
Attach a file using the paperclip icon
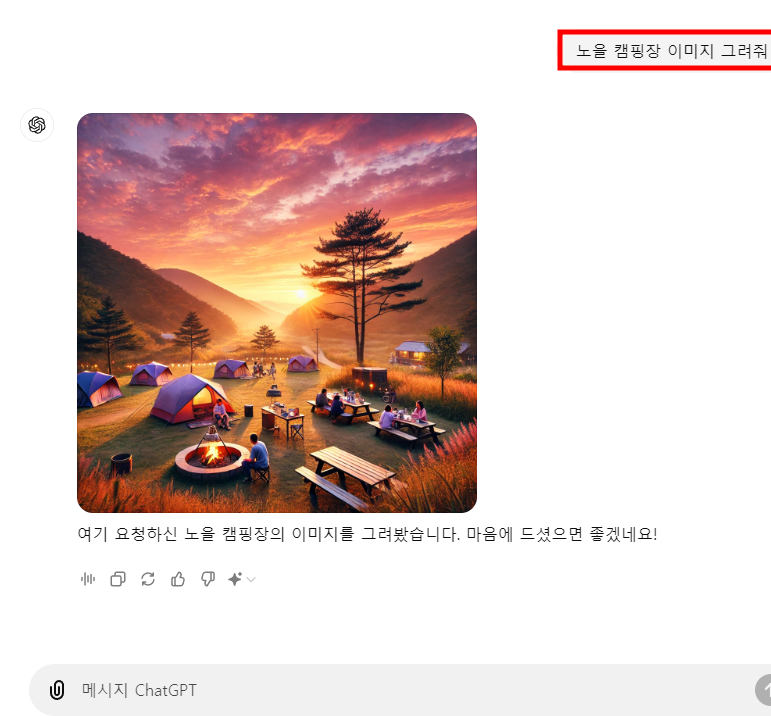(57, 690)
